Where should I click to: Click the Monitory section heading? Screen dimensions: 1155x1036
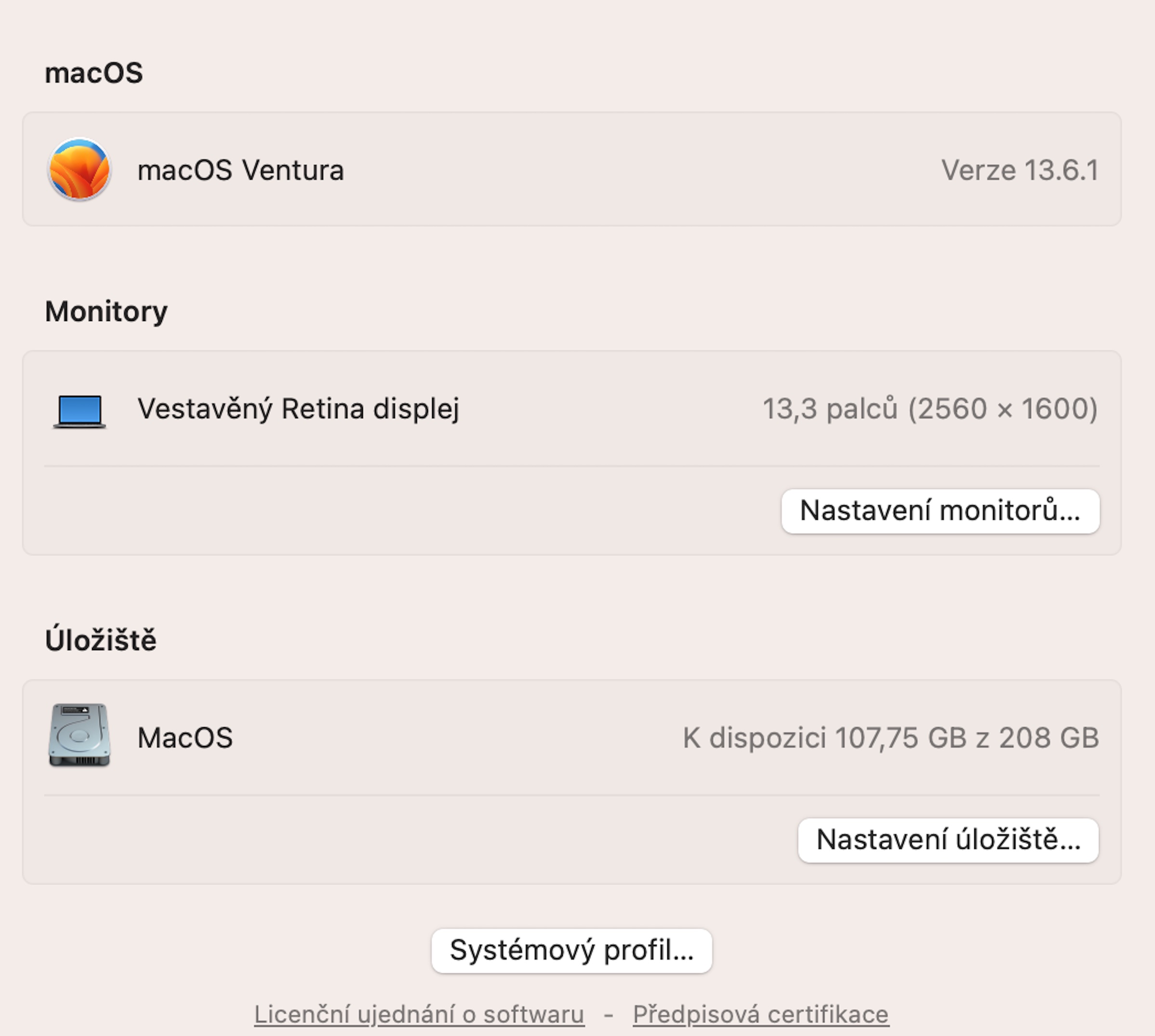click(106, 311)
